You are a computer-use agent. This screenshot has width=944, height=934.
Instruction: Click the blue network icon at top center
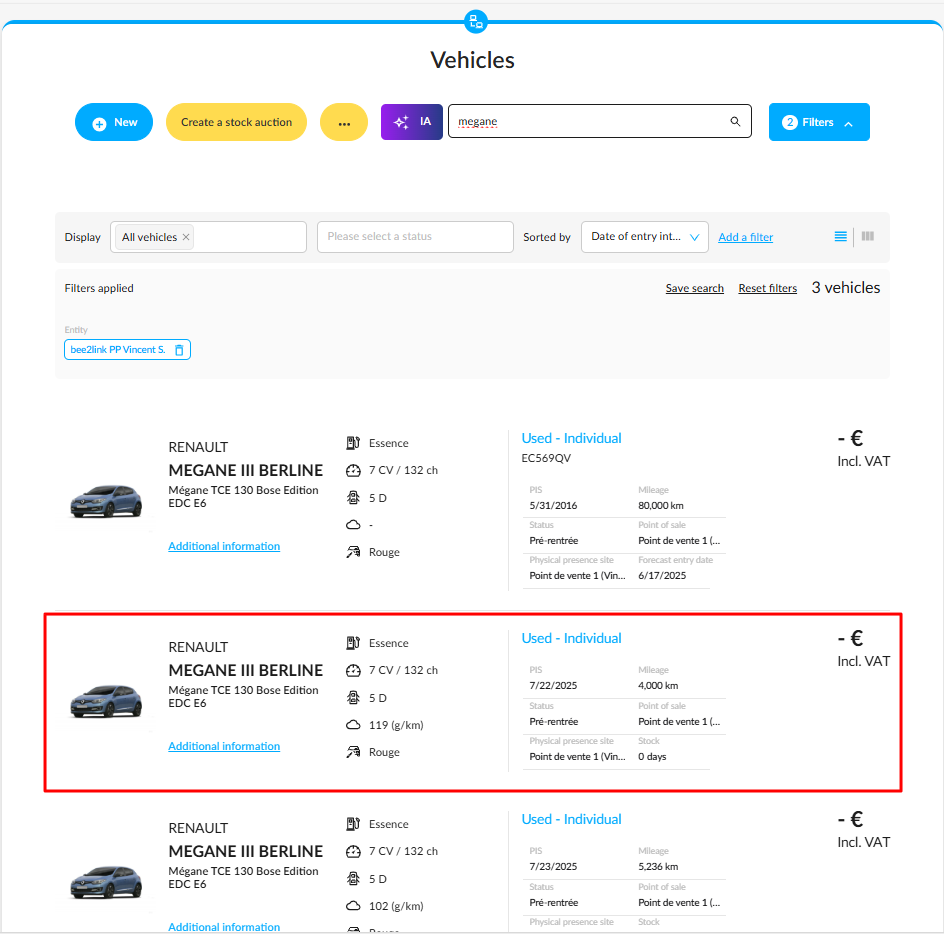(476, 22)
